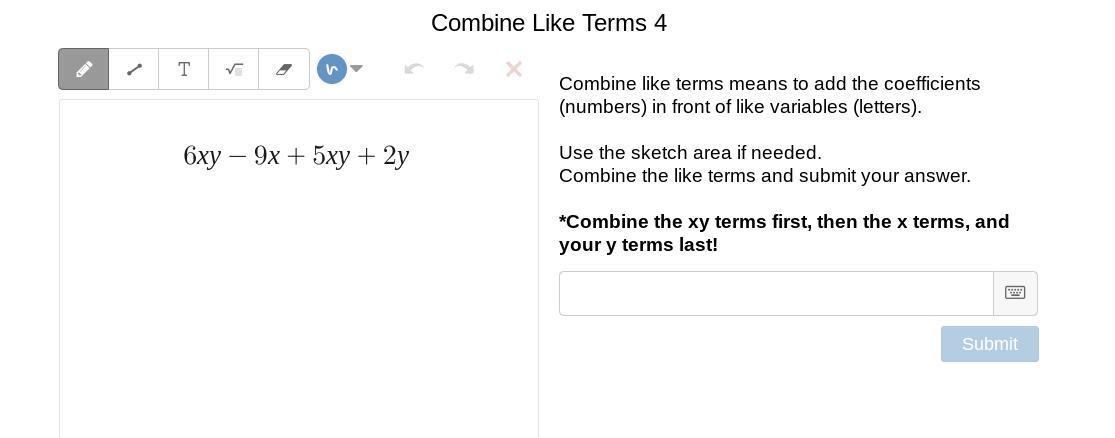The width and height of the screenshot is (1115, 438).
Task: Open the on-screen math keyboard
Action: (x=1015, y=293)
